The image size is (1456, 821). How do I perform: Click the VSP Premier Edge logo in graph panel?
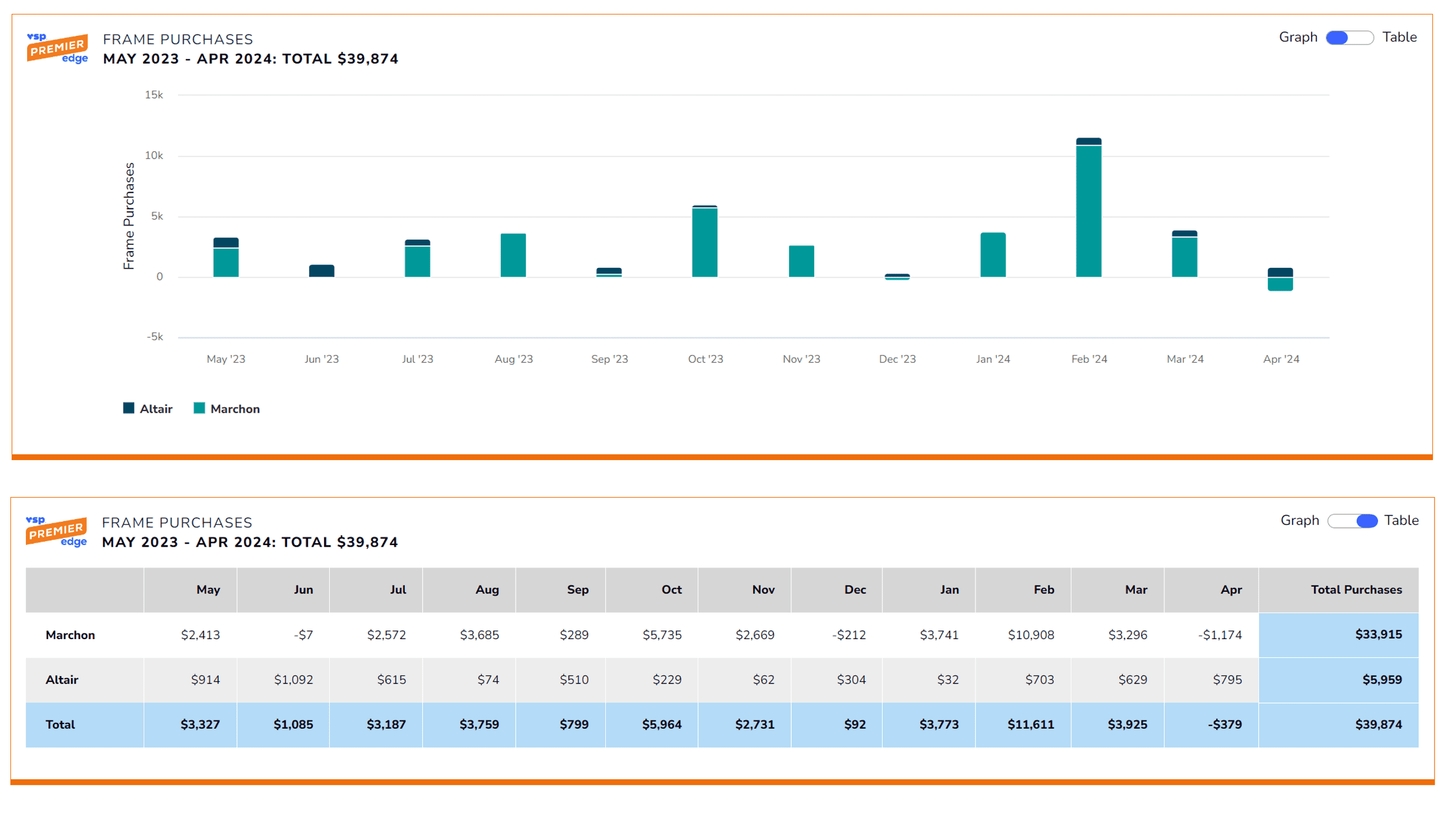tap(57, 48)
